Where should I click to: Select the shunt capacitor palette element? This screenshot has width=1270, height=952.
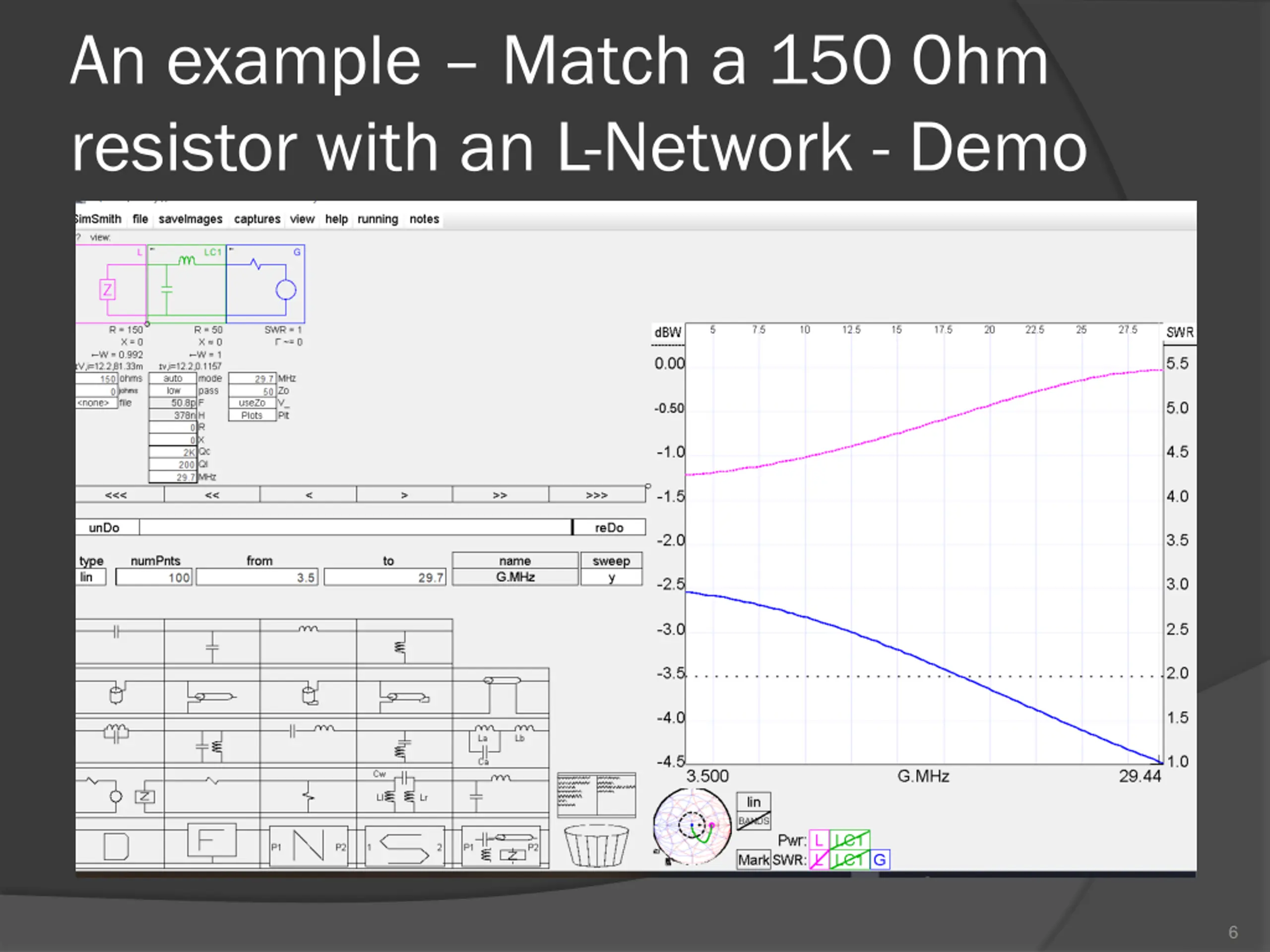212,643
